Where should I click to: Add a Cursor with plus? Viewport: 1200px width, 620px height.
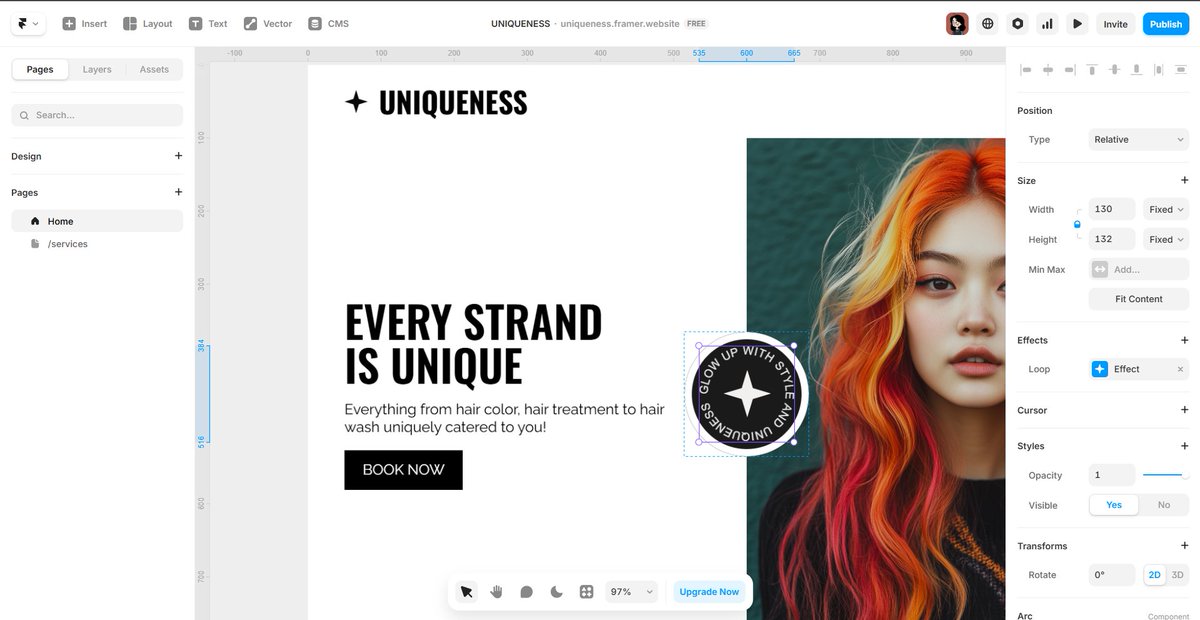(1185, 410)
